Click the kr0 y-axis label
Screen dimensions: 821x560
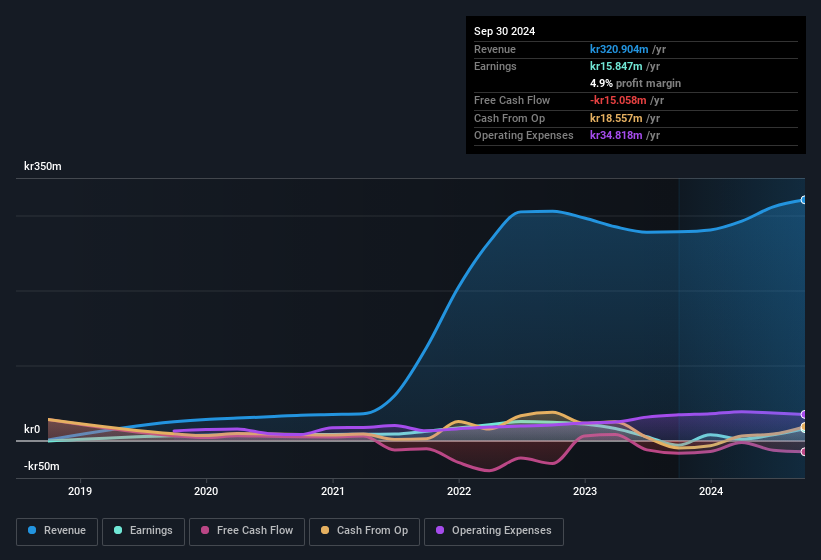(x=32, y=429)
